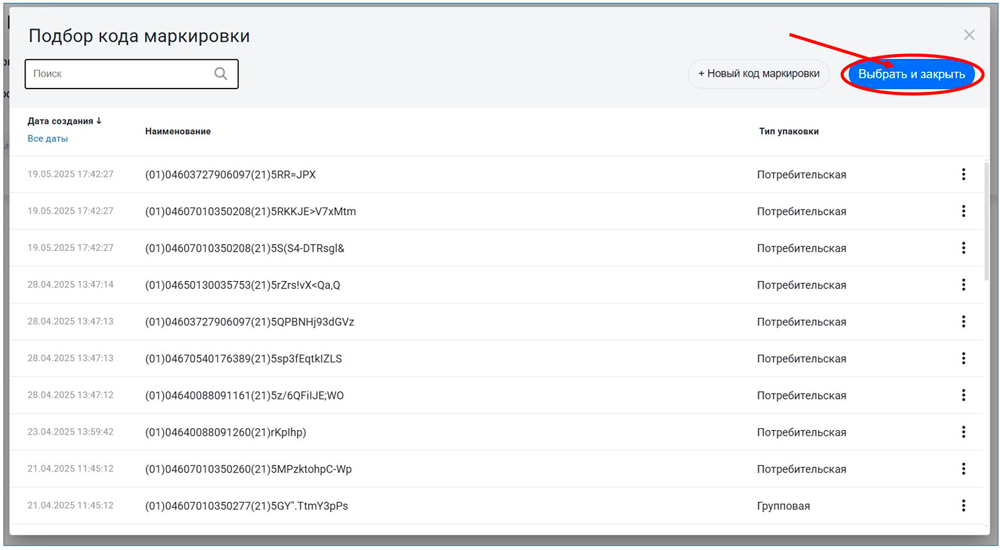Click the Тип упаковки column header
This screenshot has width=1000, height=550.
788,131
